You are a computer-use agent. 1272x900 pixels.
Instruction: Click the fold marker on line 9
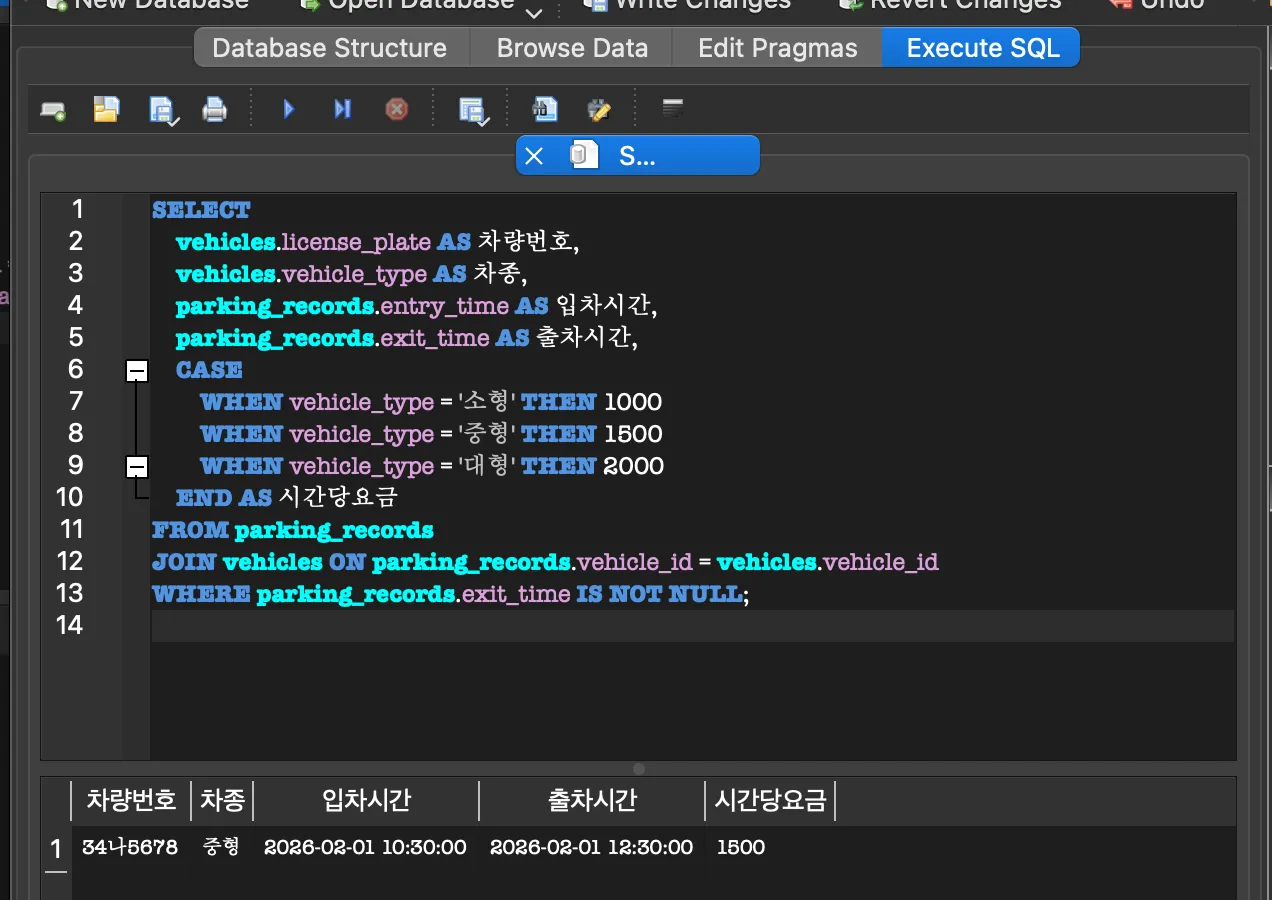pyautogui.click(x=137, y=467)
